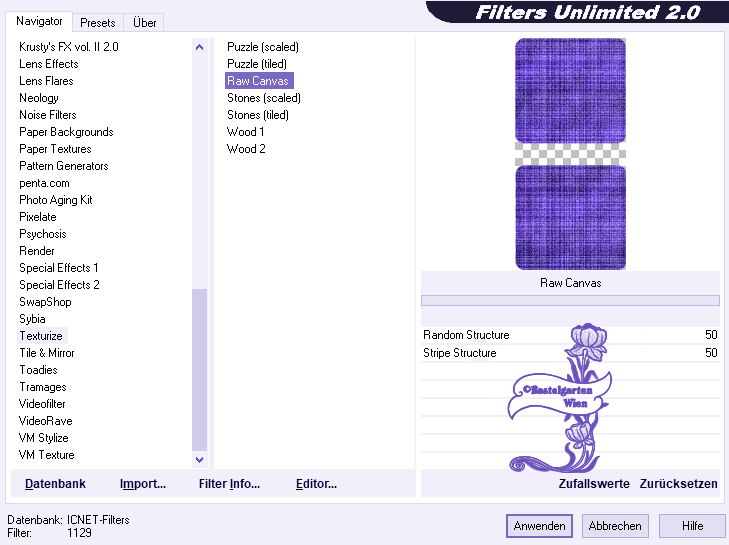Select Paper Textures category
The height and width of the screenshot is (545, 729).
55,149
